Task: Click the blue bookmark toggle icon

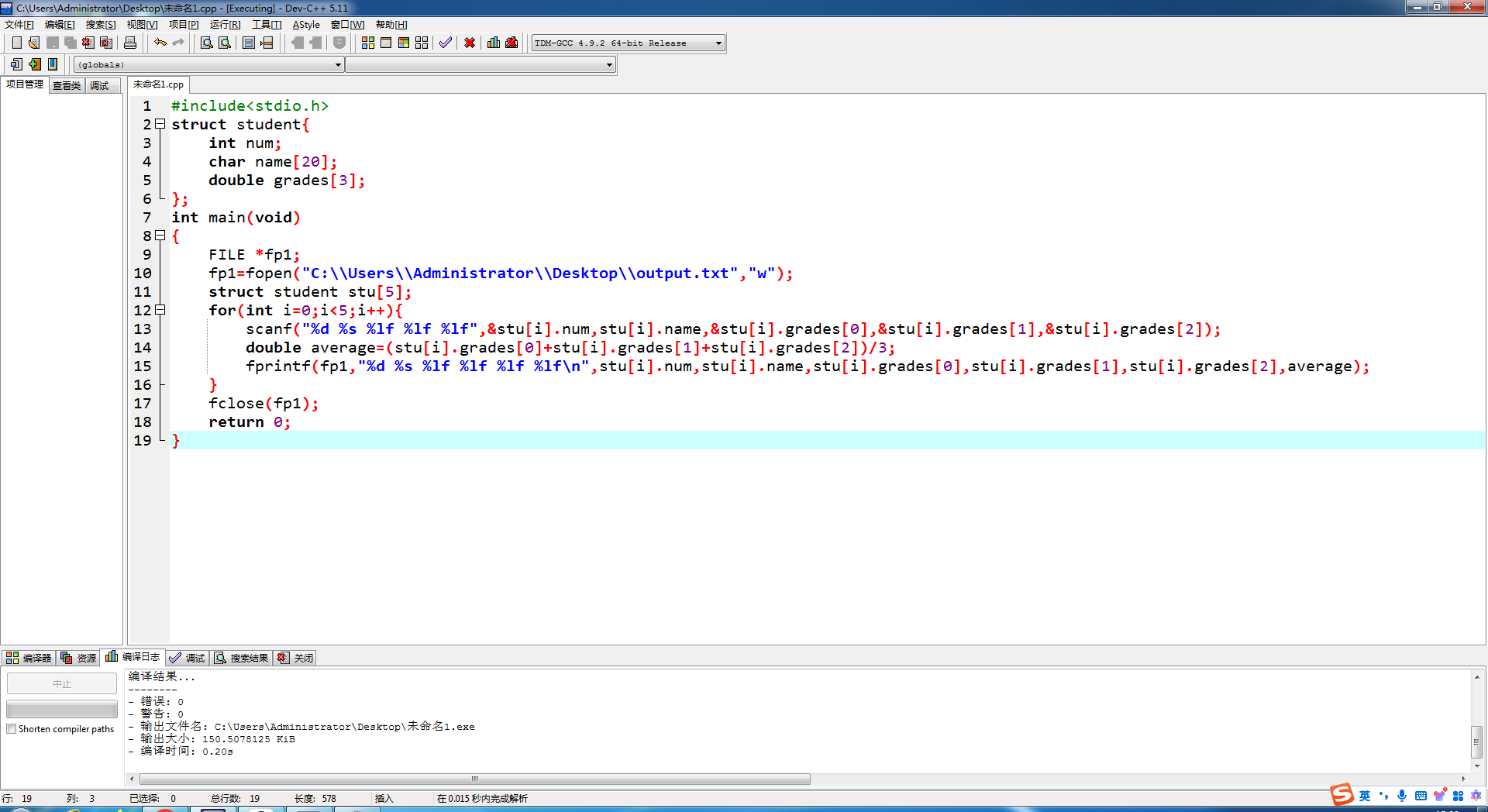Action: click(x=53, y=64)
